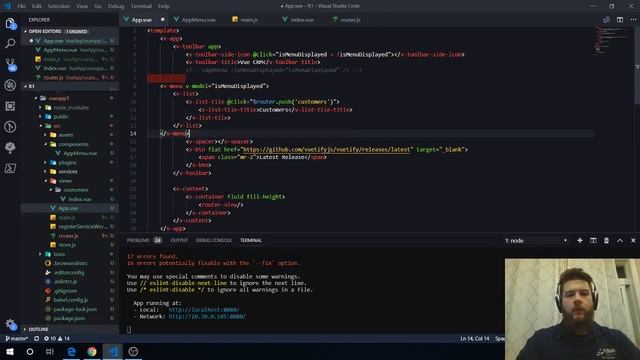Launch Google Chrome from taskbar
This screenshot has height=360, width=640.
click(92, 351)
